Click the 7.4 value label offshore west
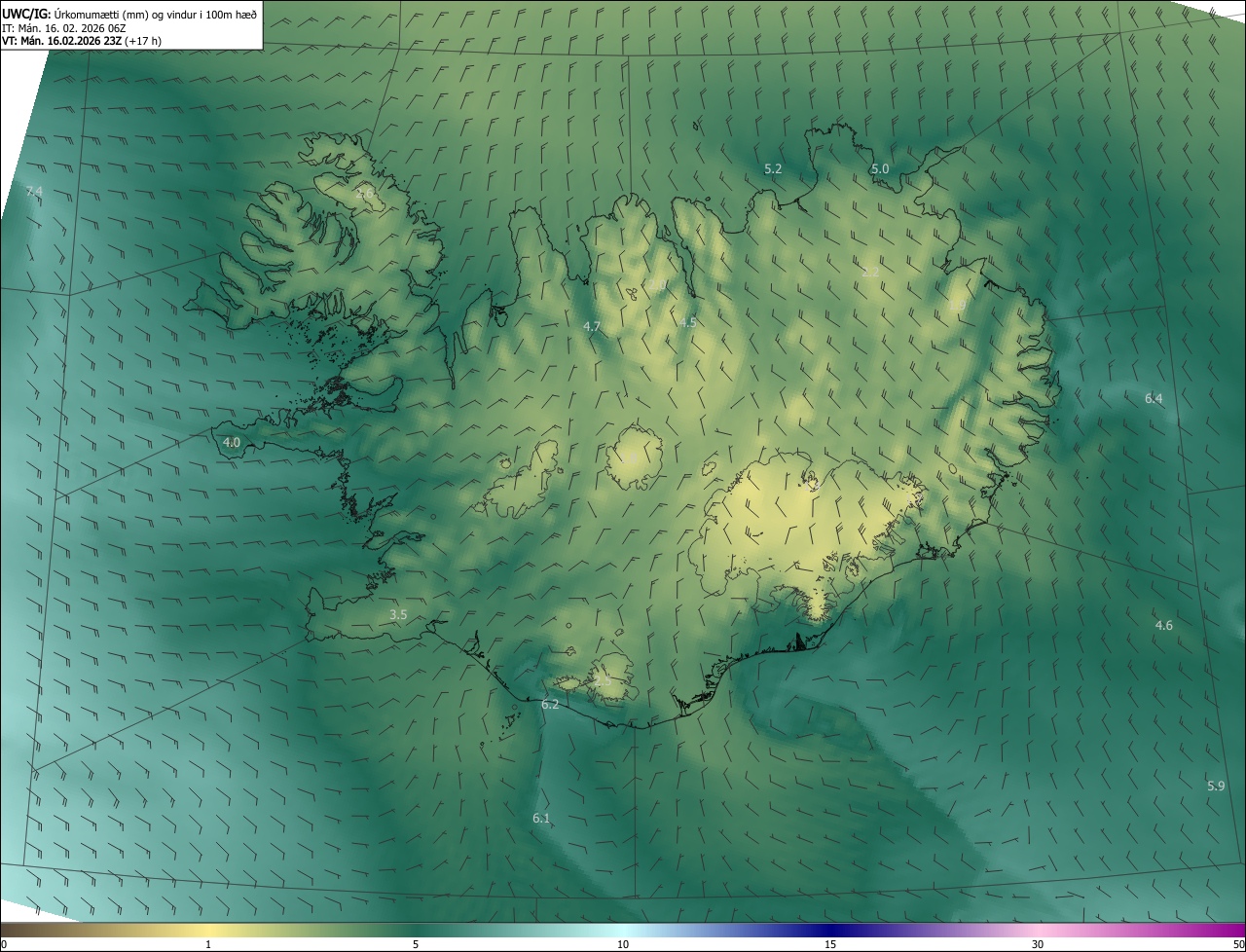This screenshot has height=952, width=1246. (x=34, y=192)
